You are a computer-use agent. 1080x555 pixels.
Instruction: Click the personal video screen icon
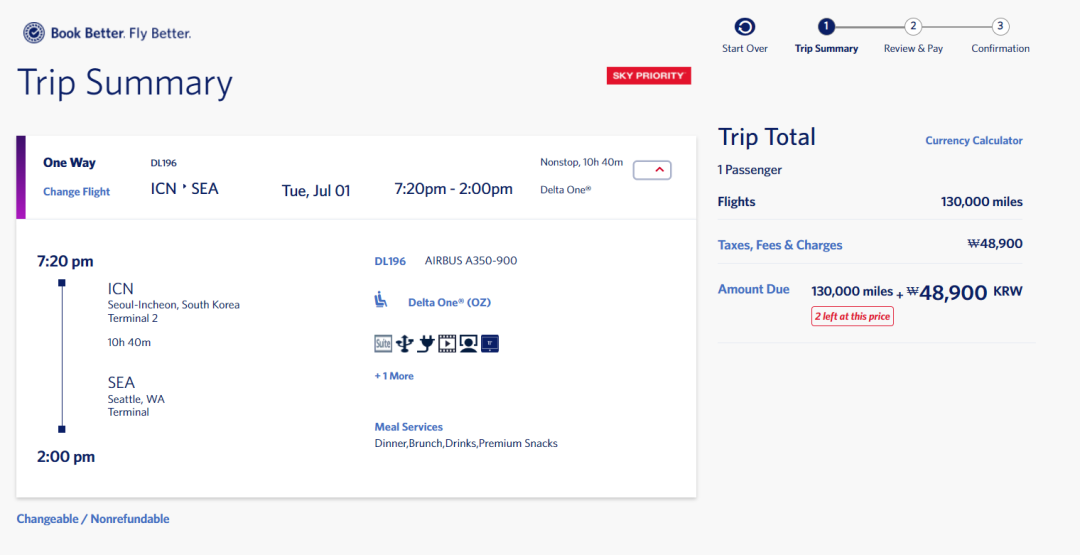467,344
